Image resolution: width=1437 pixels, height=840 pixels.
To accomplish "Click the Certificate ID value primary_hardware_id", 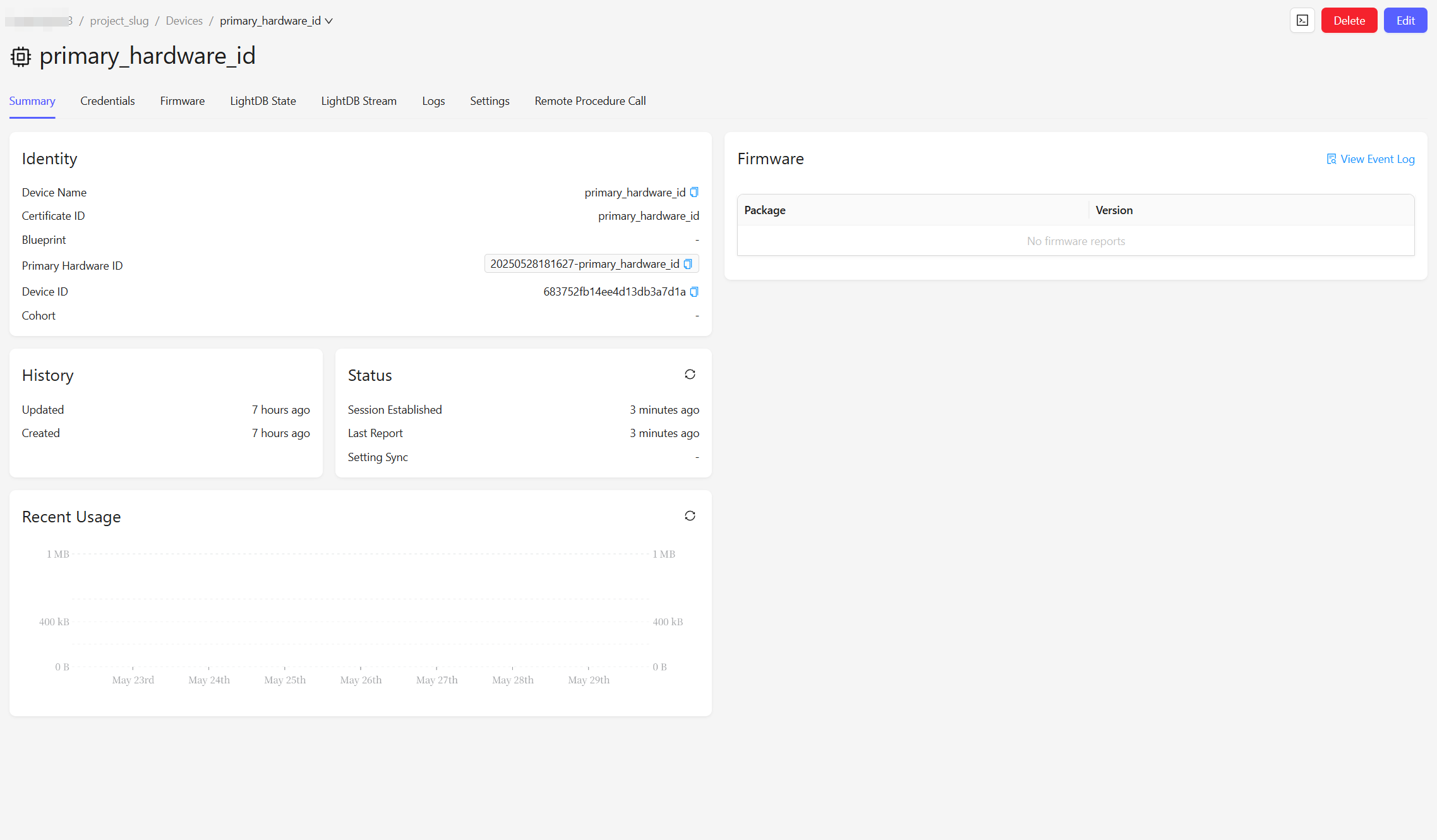I will pos(649,216).
